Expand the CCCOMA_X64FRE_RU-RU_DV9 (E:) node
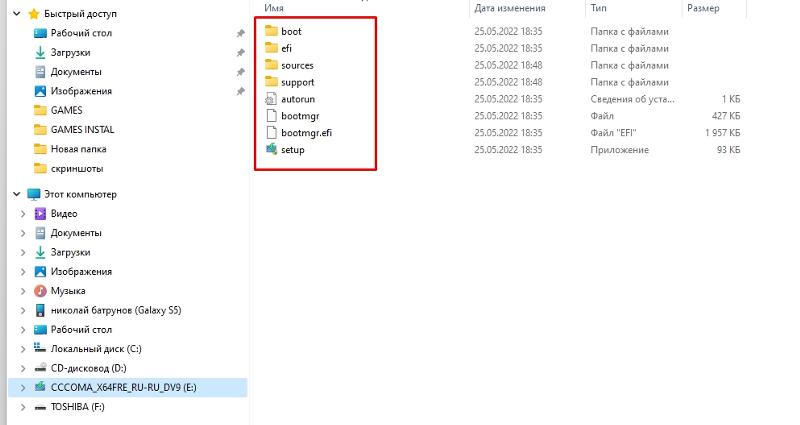 23,388
